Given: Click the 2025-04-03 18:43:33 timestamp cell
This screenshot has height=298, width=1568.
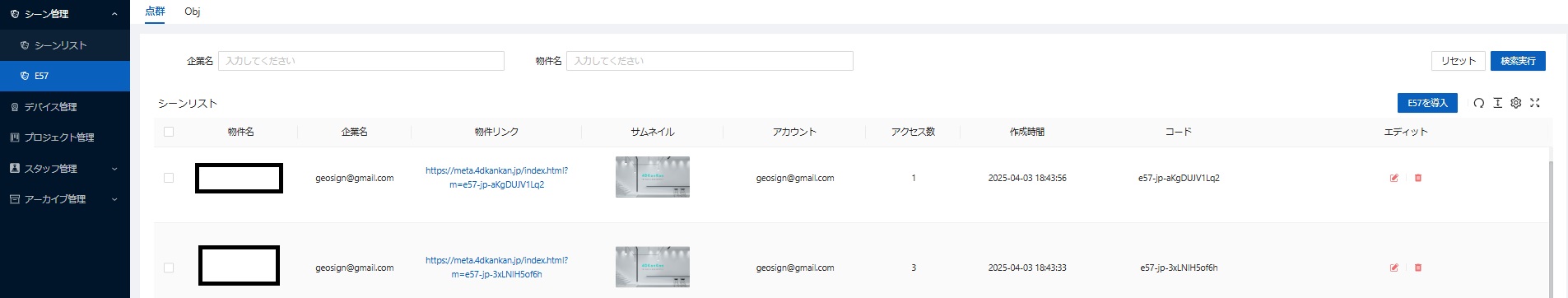Looking at the screenshot, I should coord(1027,268).
